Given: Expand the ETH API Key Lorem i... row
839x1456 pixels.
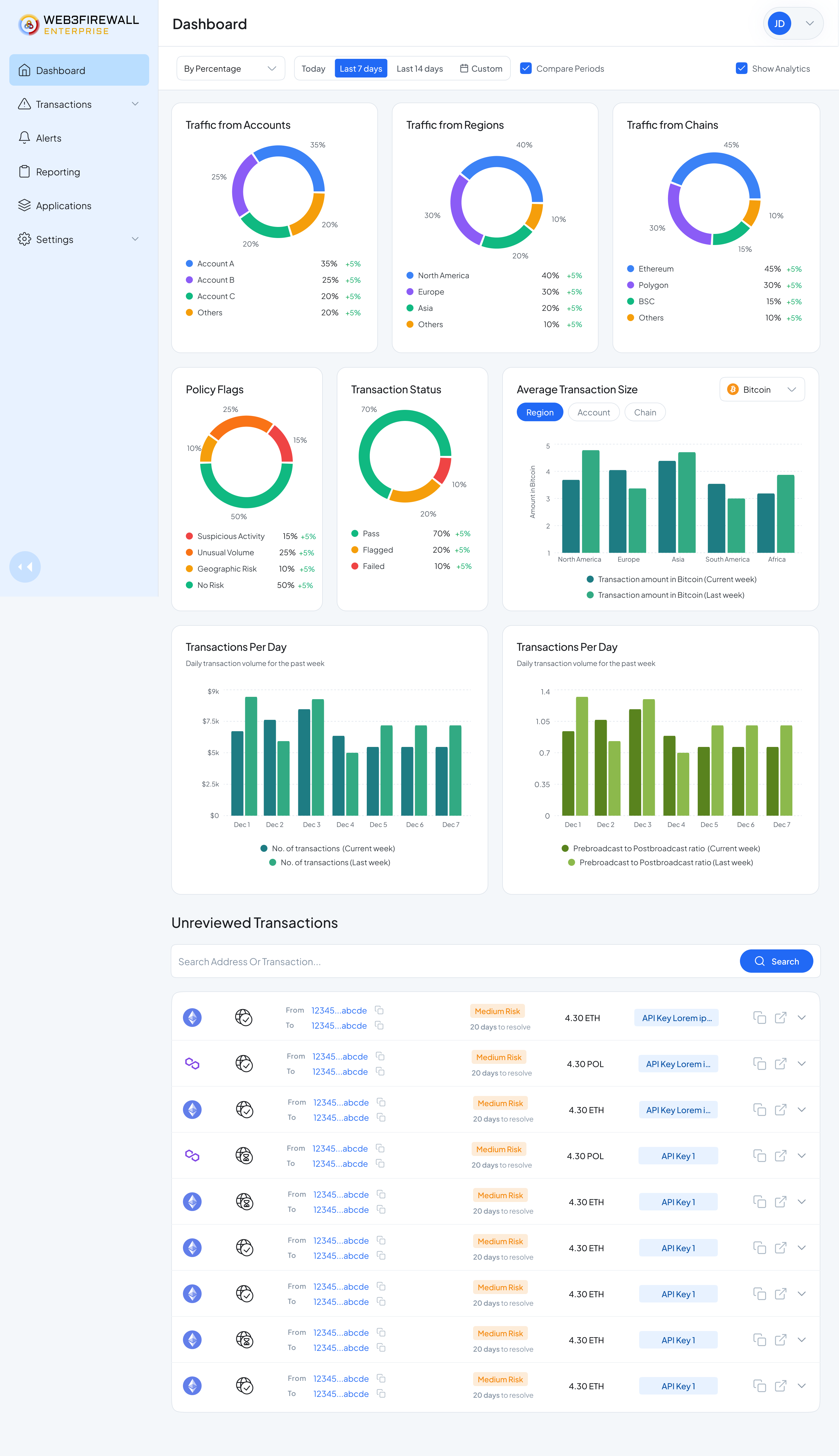Looking at the screenshot, I should (x=801, y=1110).
